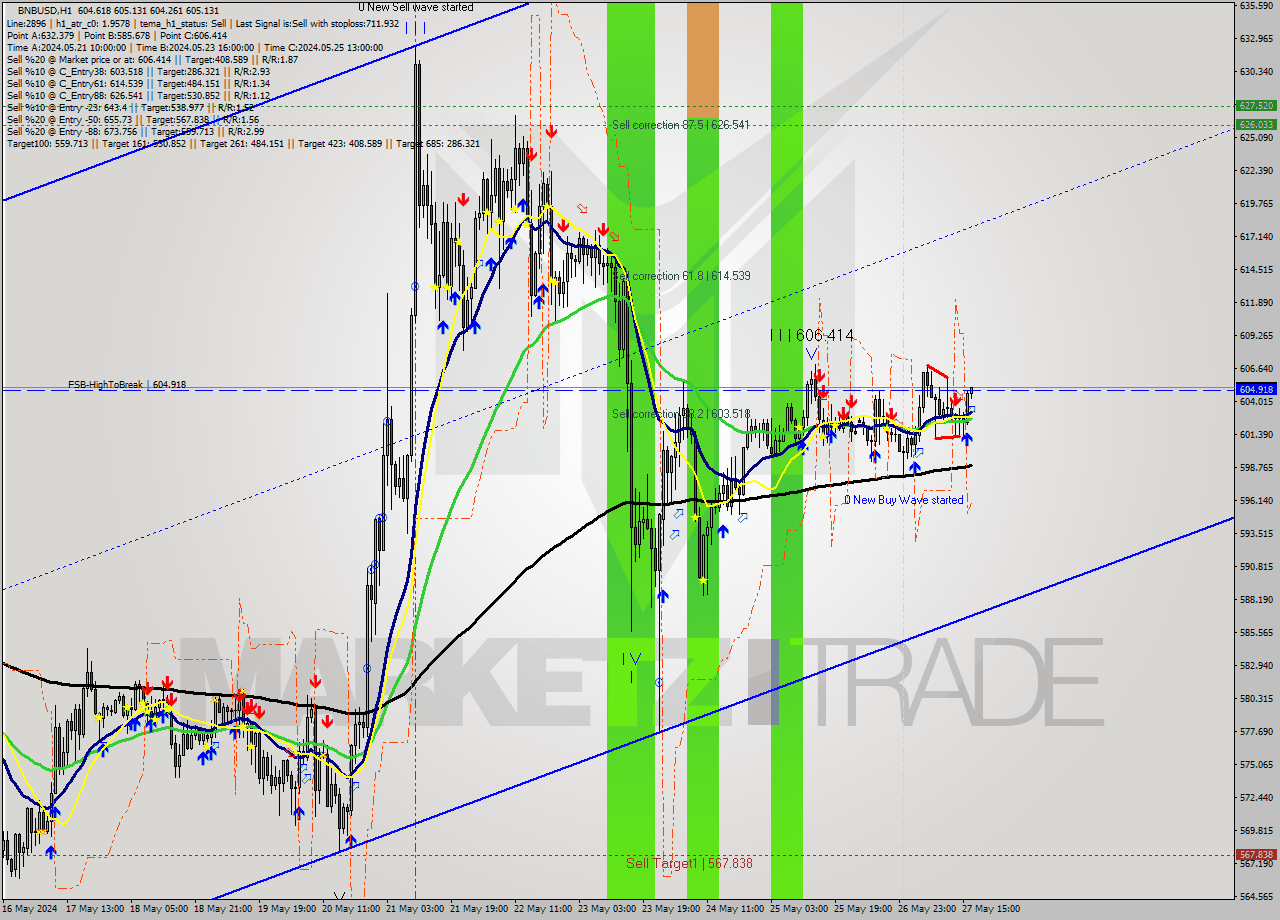The image size is (1280, 920).
Task: Select the 'Sell correction 87.5 | 626.541' label
Action: (681, 125)
